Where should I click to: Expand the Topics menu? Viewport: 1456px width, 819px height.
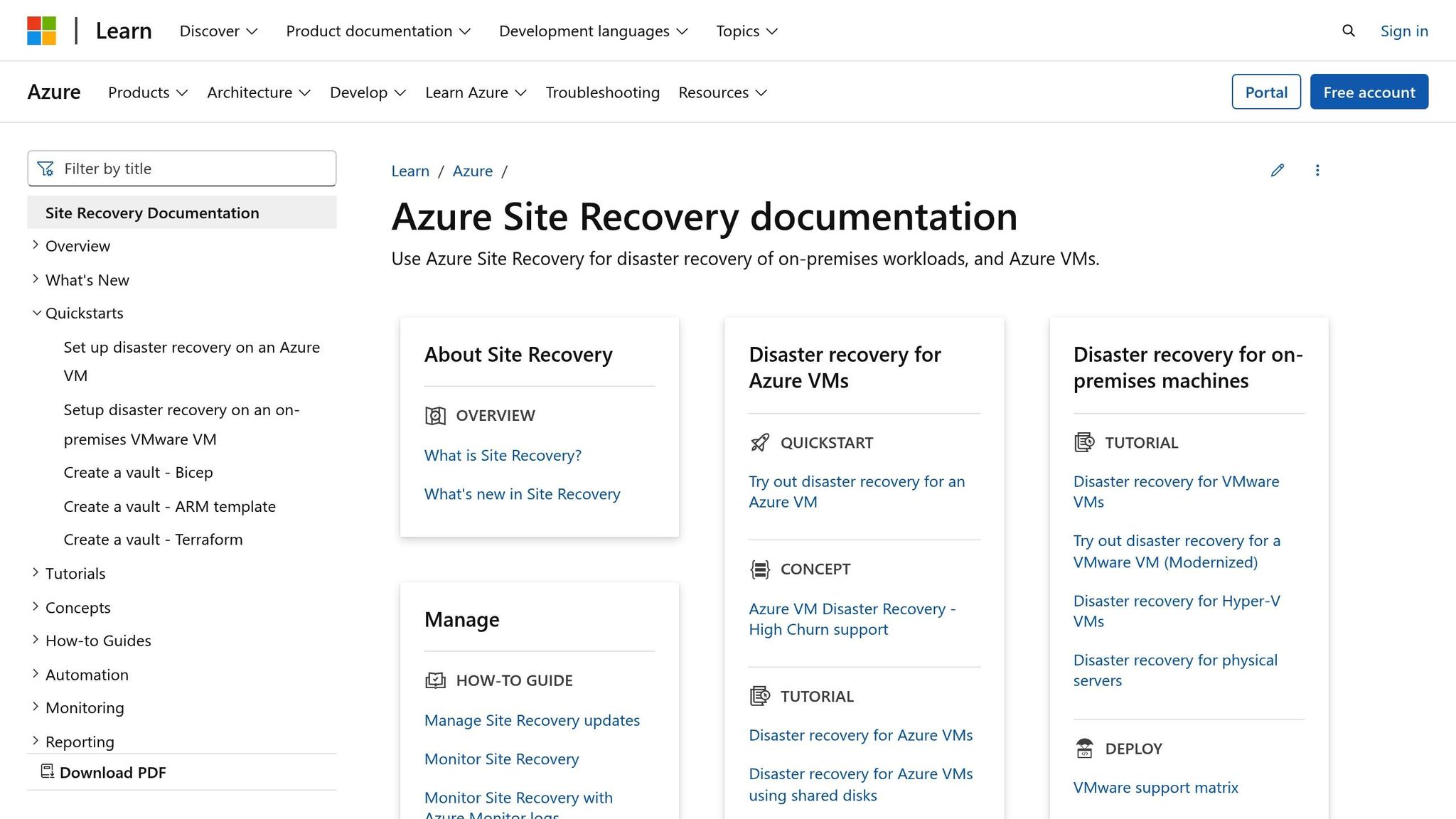pos(746,31)
